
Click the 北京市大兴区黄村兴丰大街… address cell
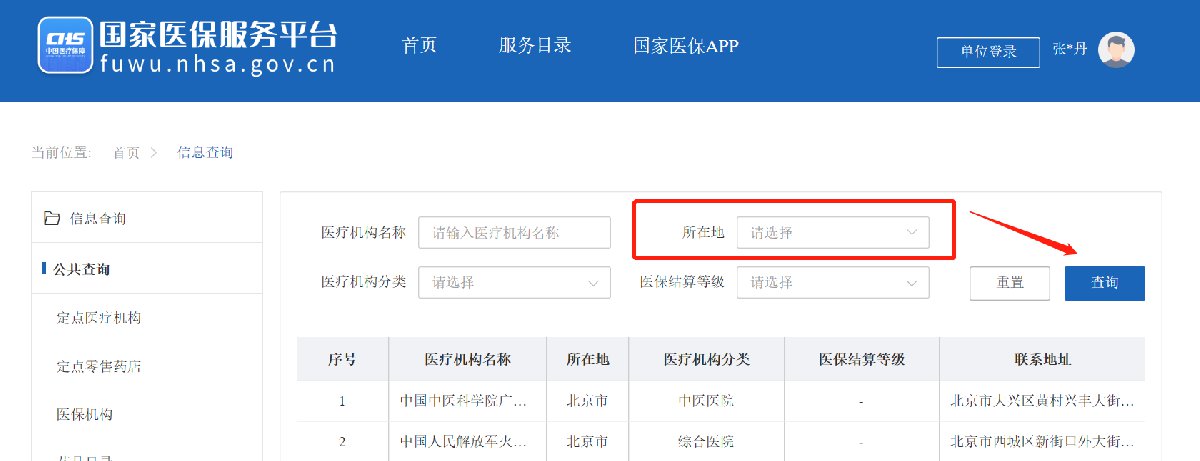[1042, 401]
